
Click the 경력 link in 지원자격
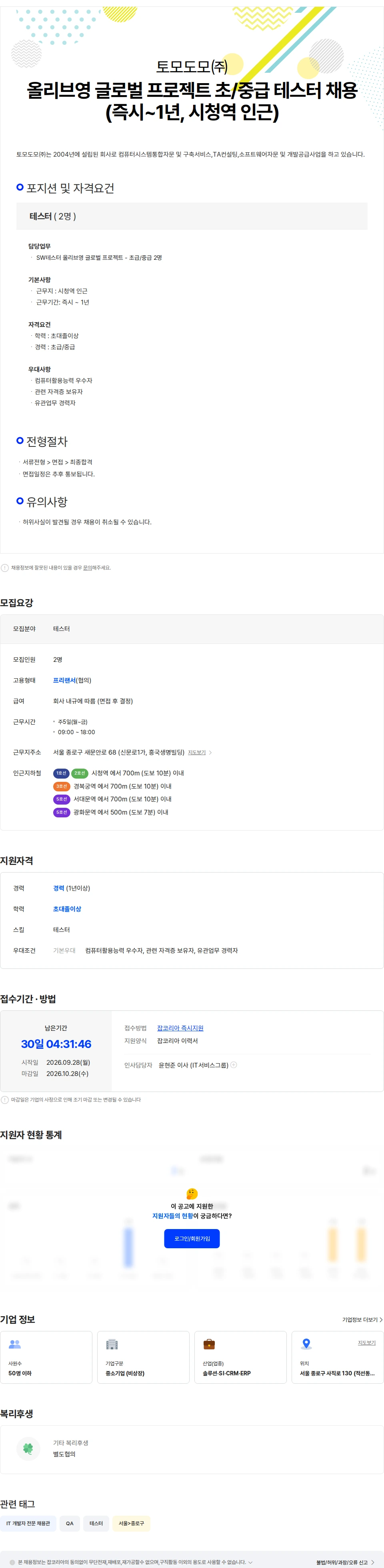click(x=58, y=888)
